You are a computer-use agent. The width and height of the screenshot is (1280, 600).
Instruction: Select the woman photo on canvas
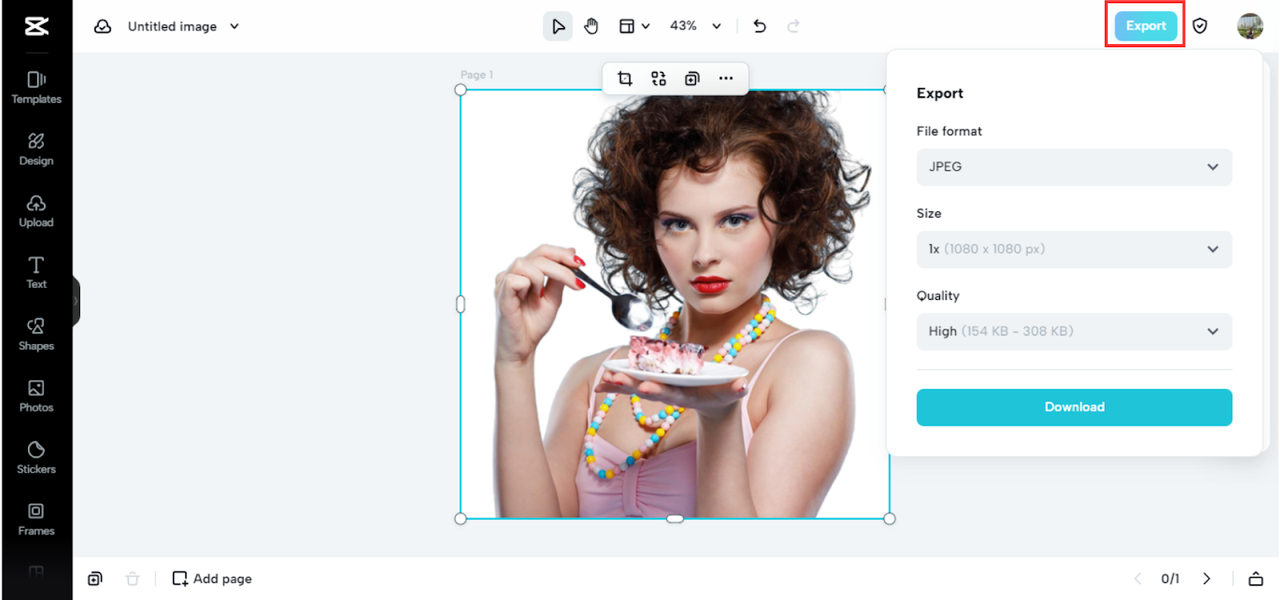click(x=675, y=304)
